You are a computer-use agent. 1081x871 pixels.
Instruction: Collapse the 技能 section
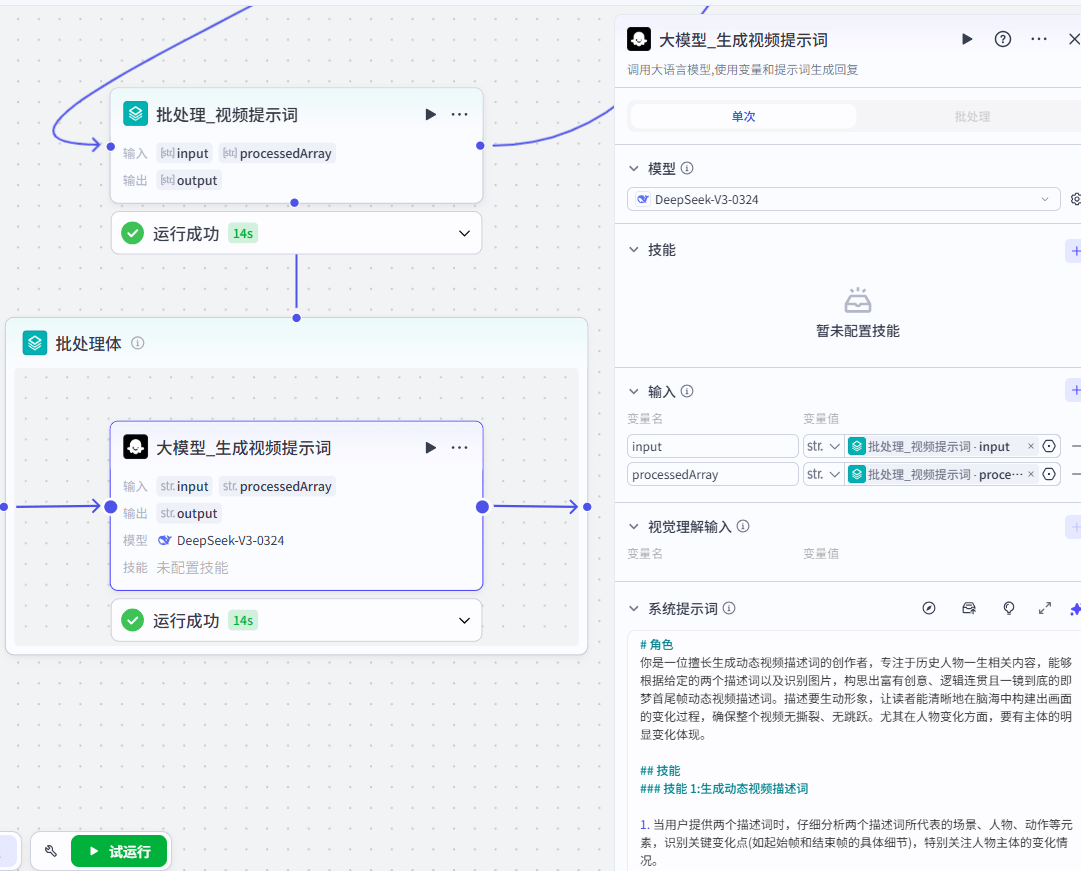click(x=633, y=250)
